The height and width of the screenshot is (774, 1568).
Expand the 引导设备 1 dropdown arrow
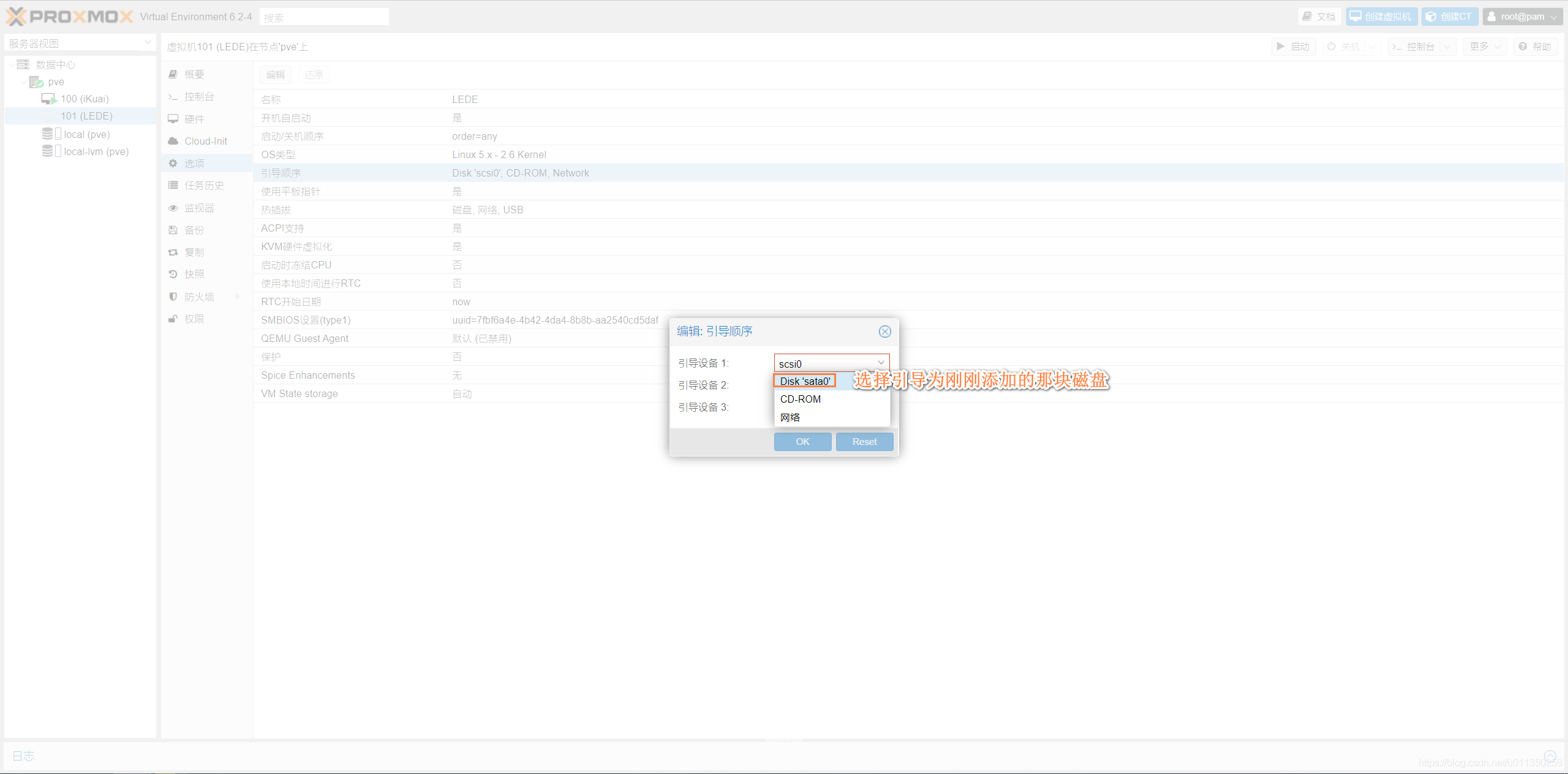tap(881, 363)
